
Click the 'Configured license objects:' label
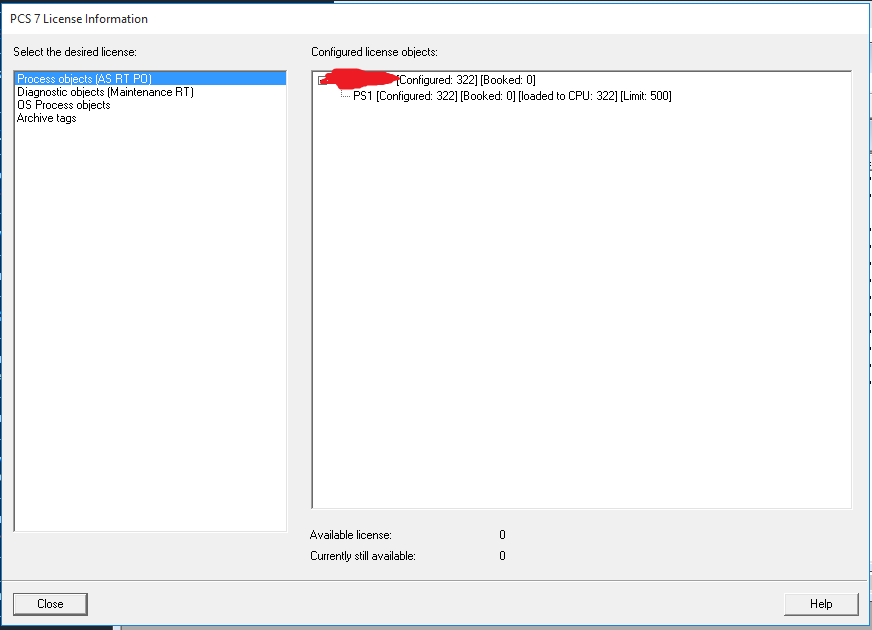[x=374, y=52]
